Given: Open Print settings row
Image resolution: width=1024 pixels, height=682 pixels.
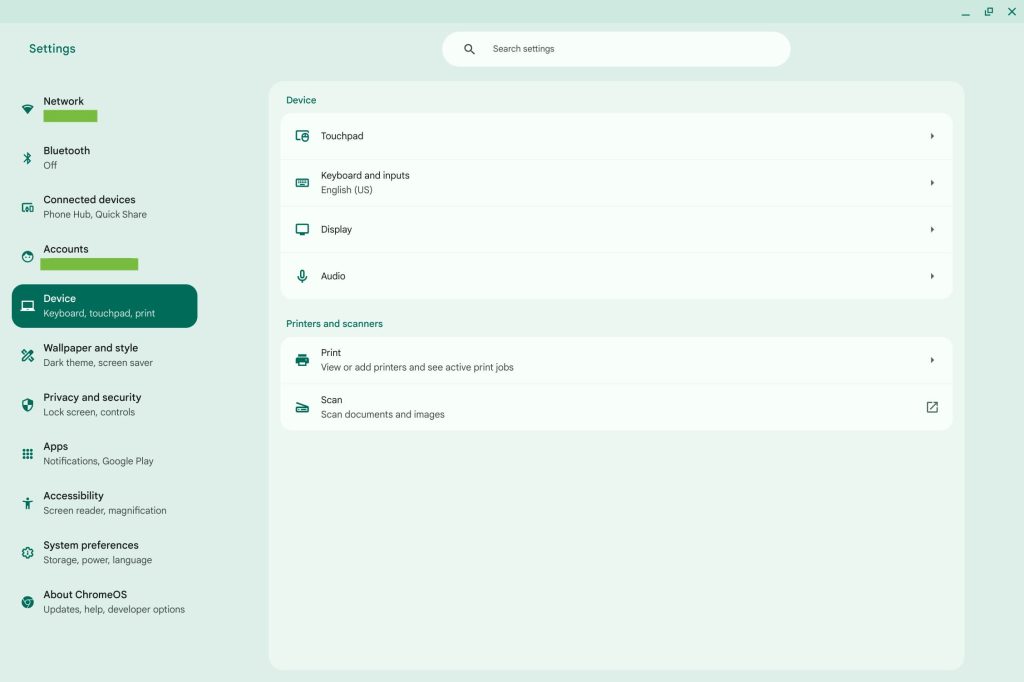Looking at the screenshot, I should pyautogui.click(x=616, y=360).
